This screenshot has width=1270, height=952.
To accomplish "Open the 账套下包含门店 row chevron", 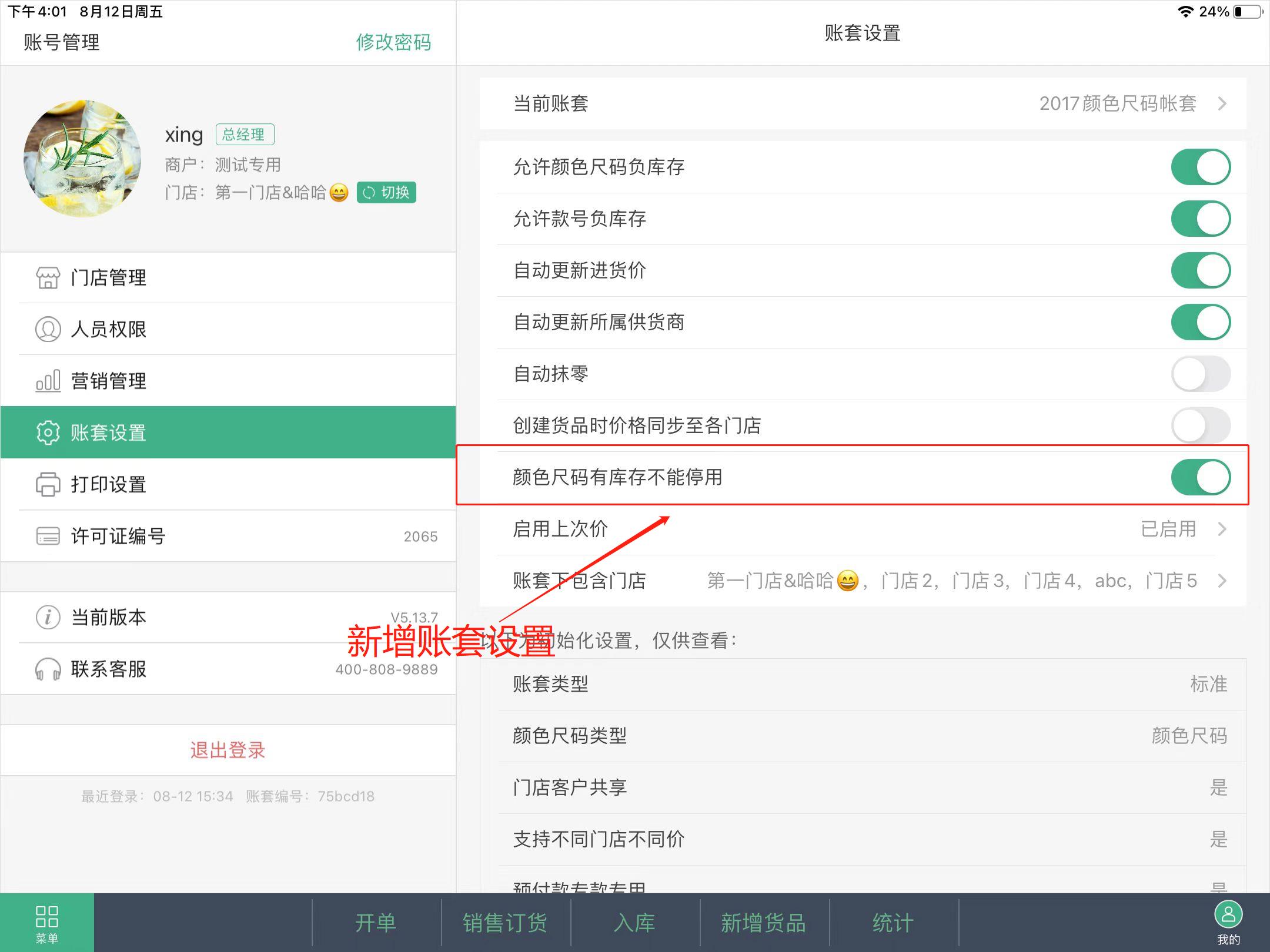I will click(x=1222, y=581).
